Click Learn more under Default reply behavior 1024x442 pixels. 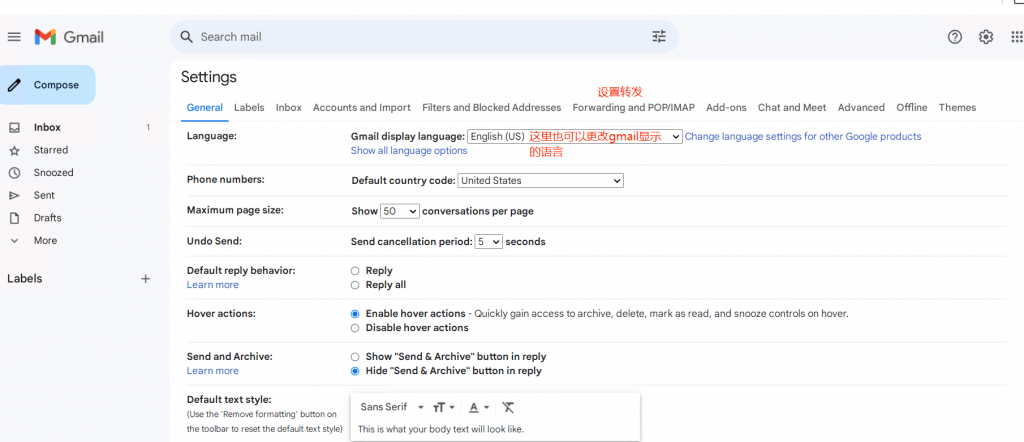coord(212,285)
